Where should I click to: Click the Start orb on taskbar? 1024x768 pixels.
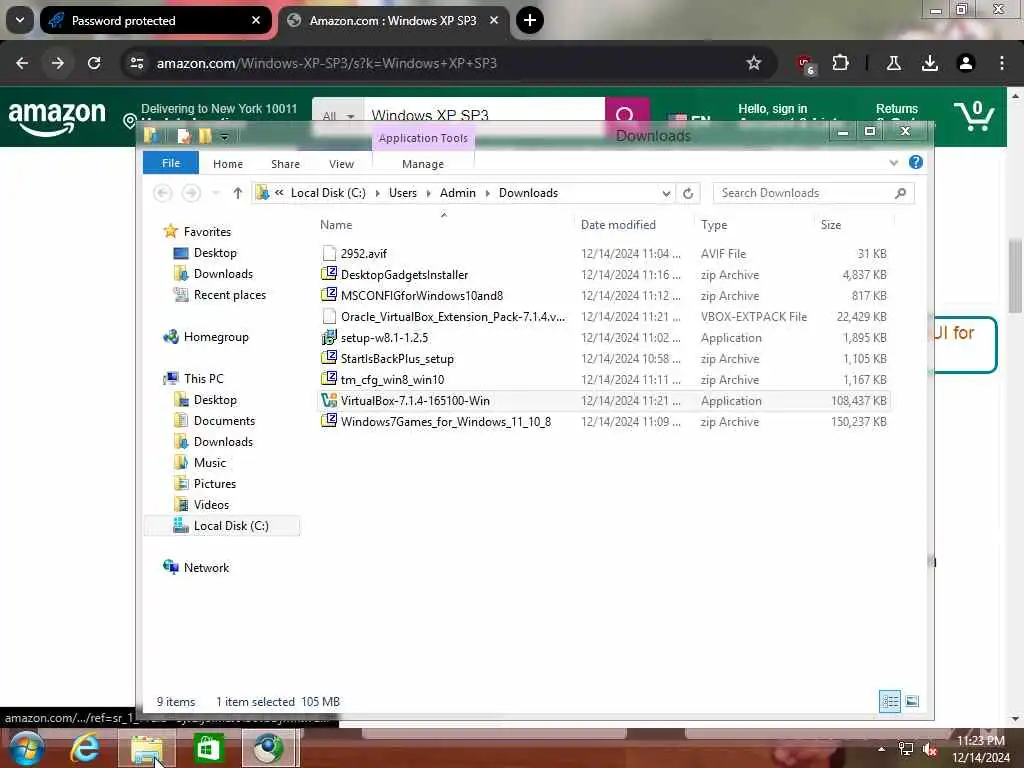tap(27, 748)
